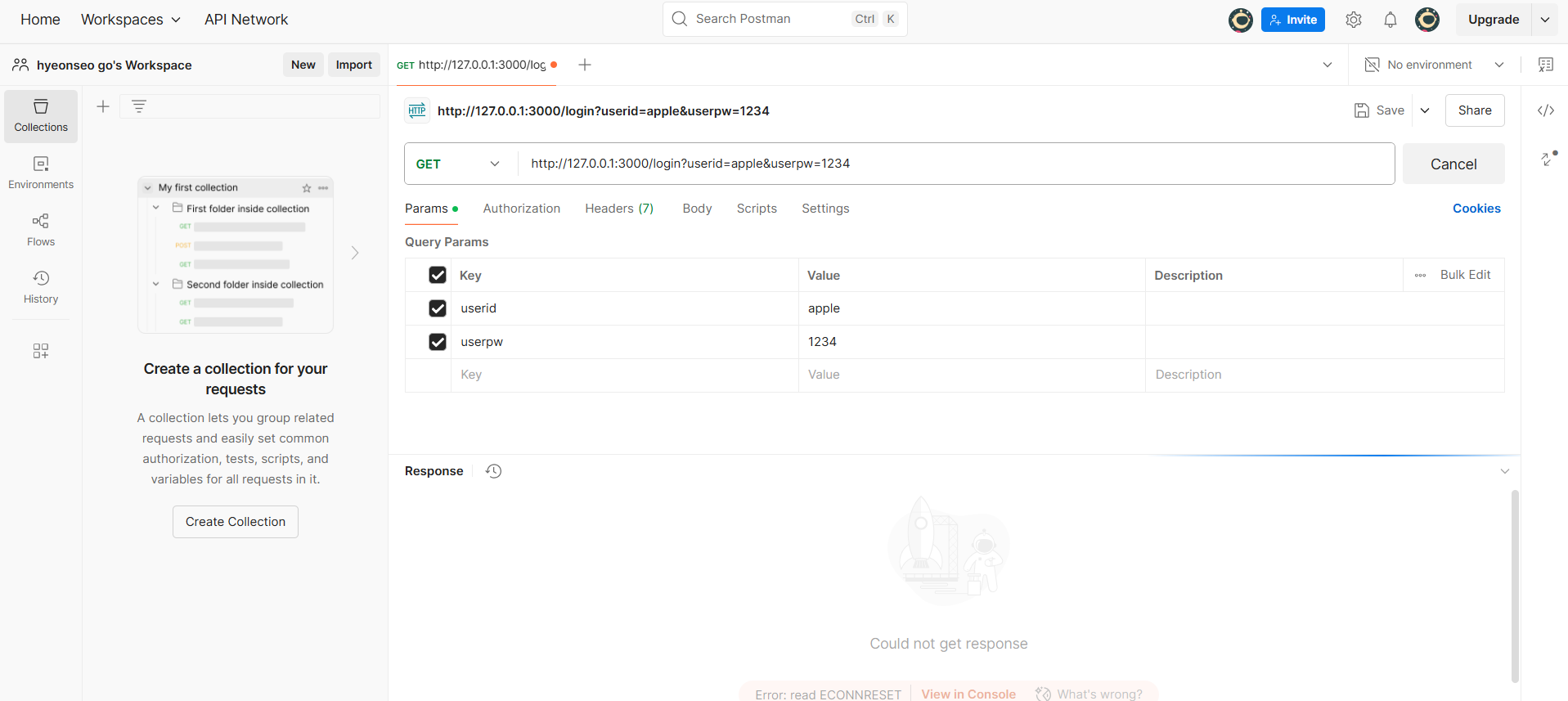Click the Search Postman box

785,19
